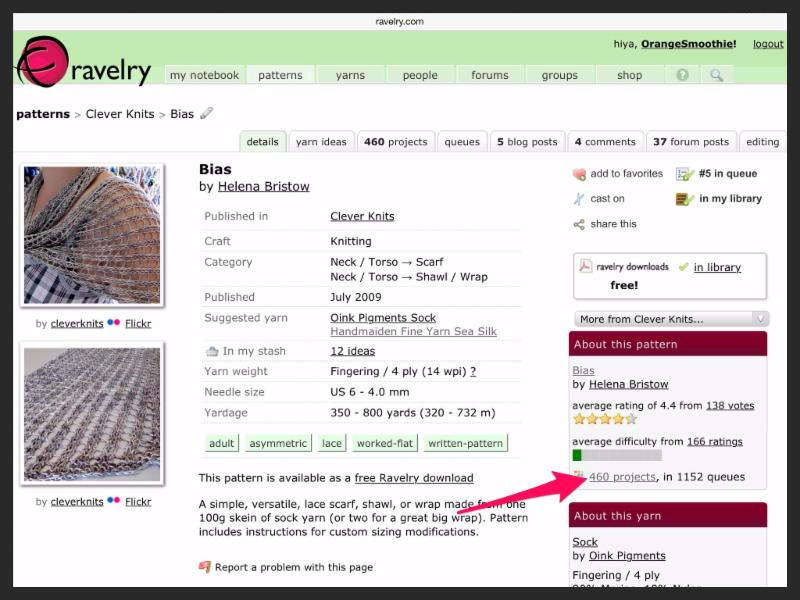Open the patterns menu item
The width and height of the screenshot is (800, 600).
pos(280,75)
